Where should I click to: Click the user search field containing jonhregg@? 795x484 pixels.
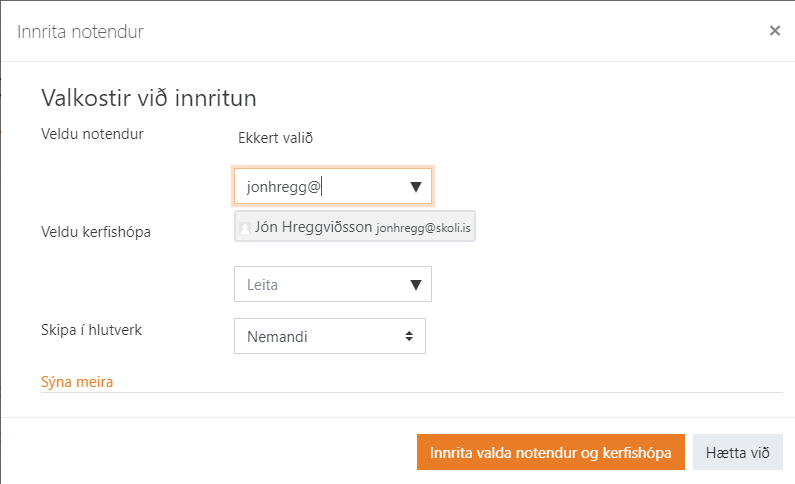click(333, 187)
